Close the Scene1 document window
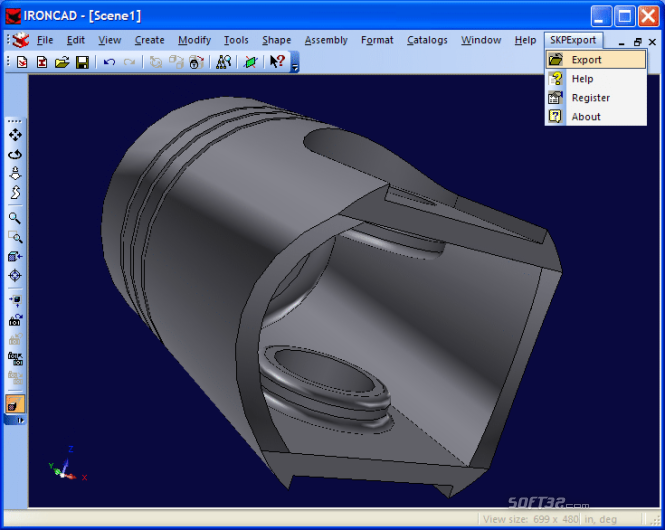The height and width of the screenshot is (530, 665). pos(652,42)
